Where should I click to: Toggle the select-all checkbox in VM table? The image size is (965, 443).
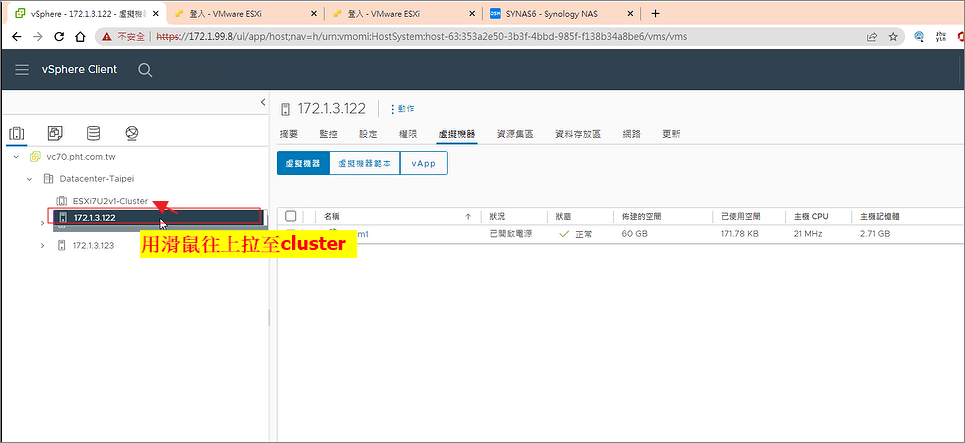coord(291,216)
